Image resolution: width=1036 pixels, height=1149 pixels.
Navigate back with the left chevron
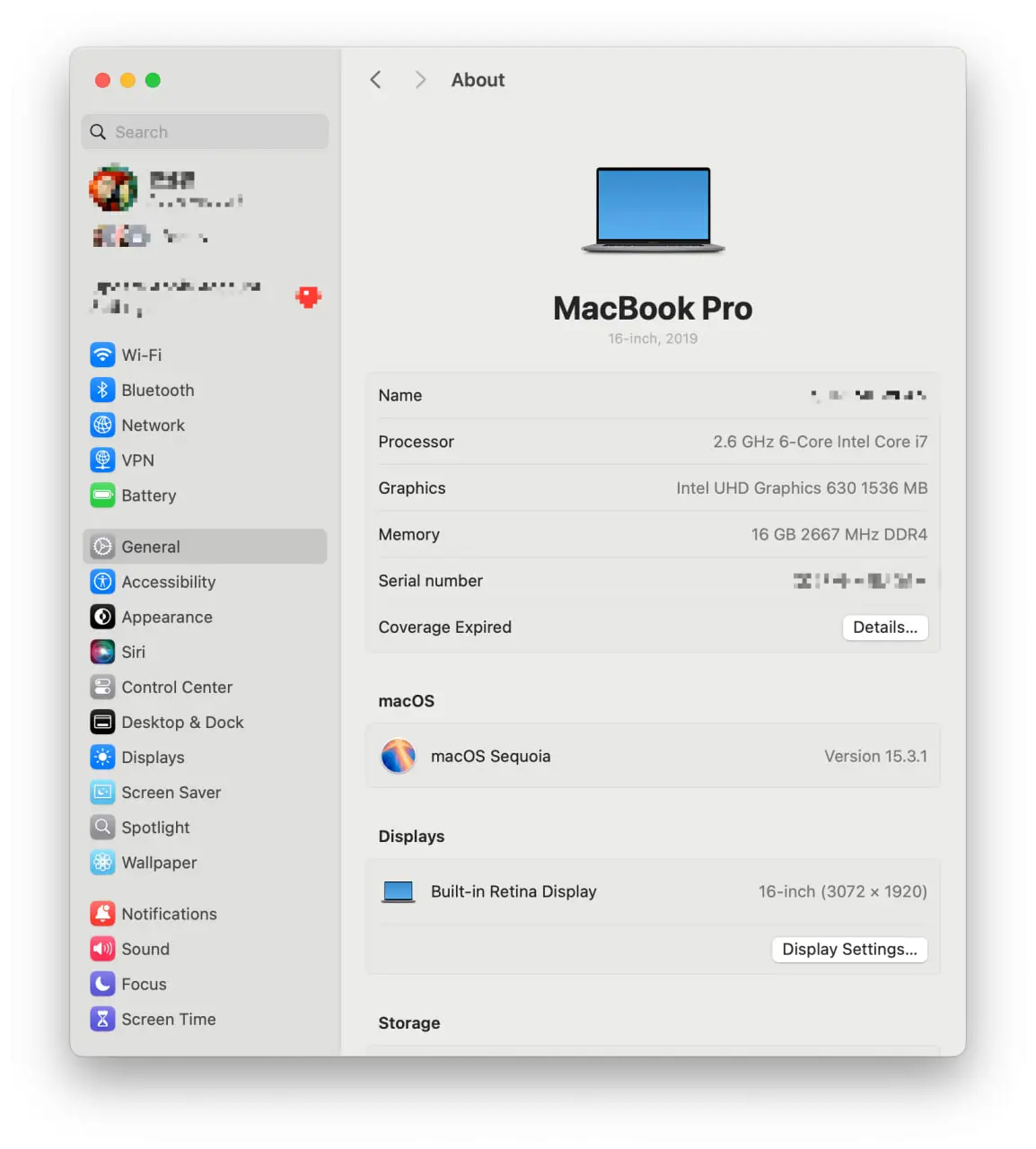click(376, 80)
